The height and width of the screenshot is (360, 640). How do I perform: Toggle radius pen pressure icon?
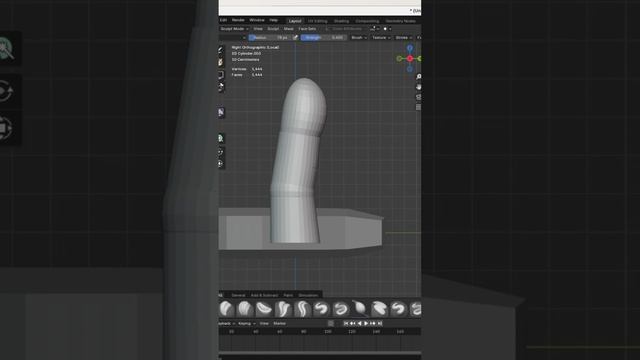coord(296,38)
